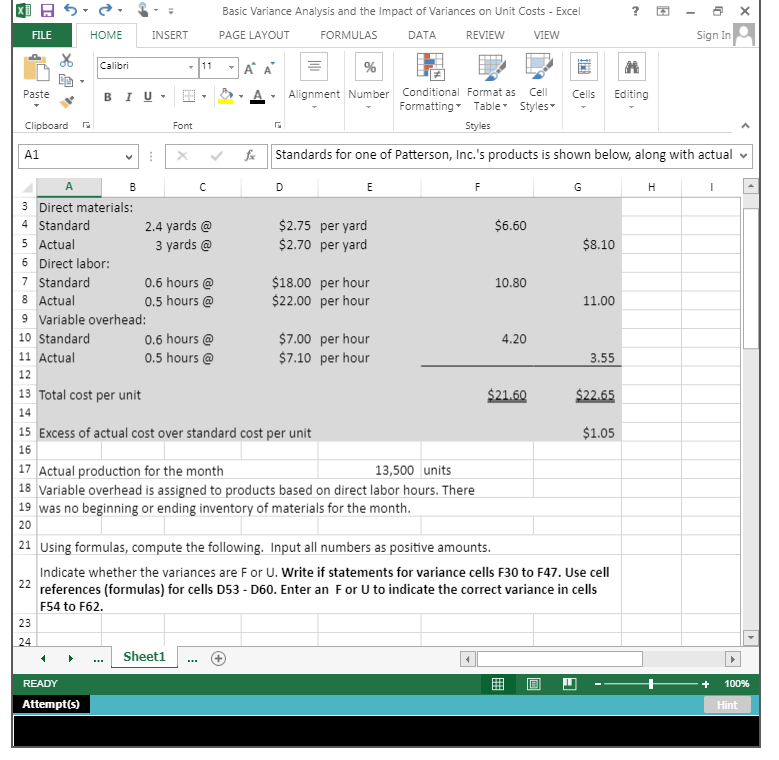Open the Name Box A1 dropdown
Screen dimensions: 779x760
(x=129, y=157)
